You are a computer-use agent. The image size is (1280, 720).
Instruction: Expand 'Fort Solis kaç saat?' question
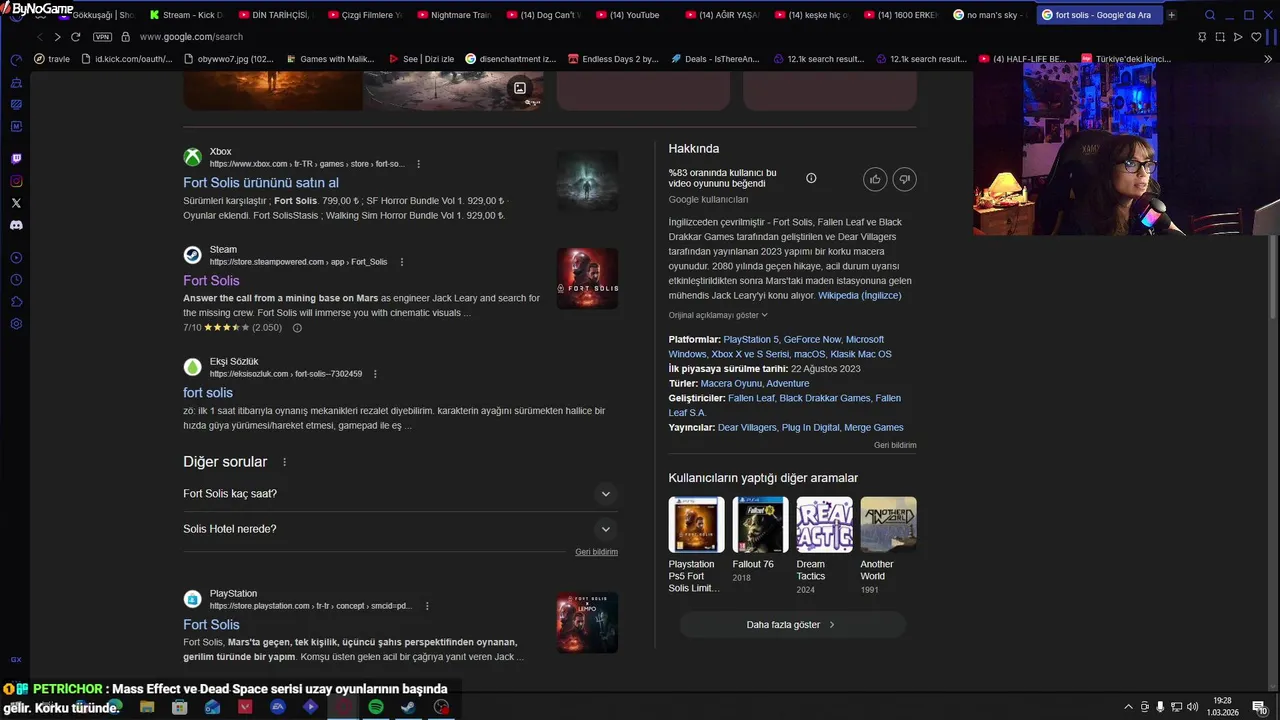(400, 494)
